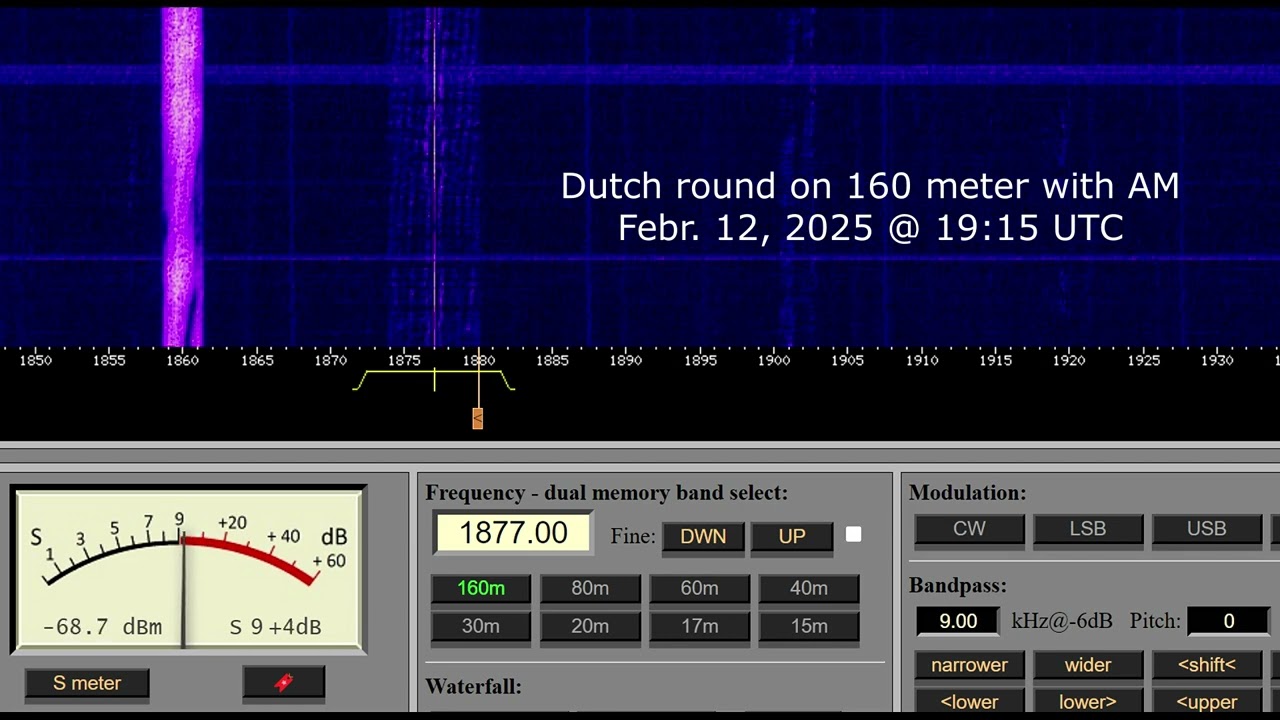
Task: Click the S meter analog gauge
Action: (189, 568)
